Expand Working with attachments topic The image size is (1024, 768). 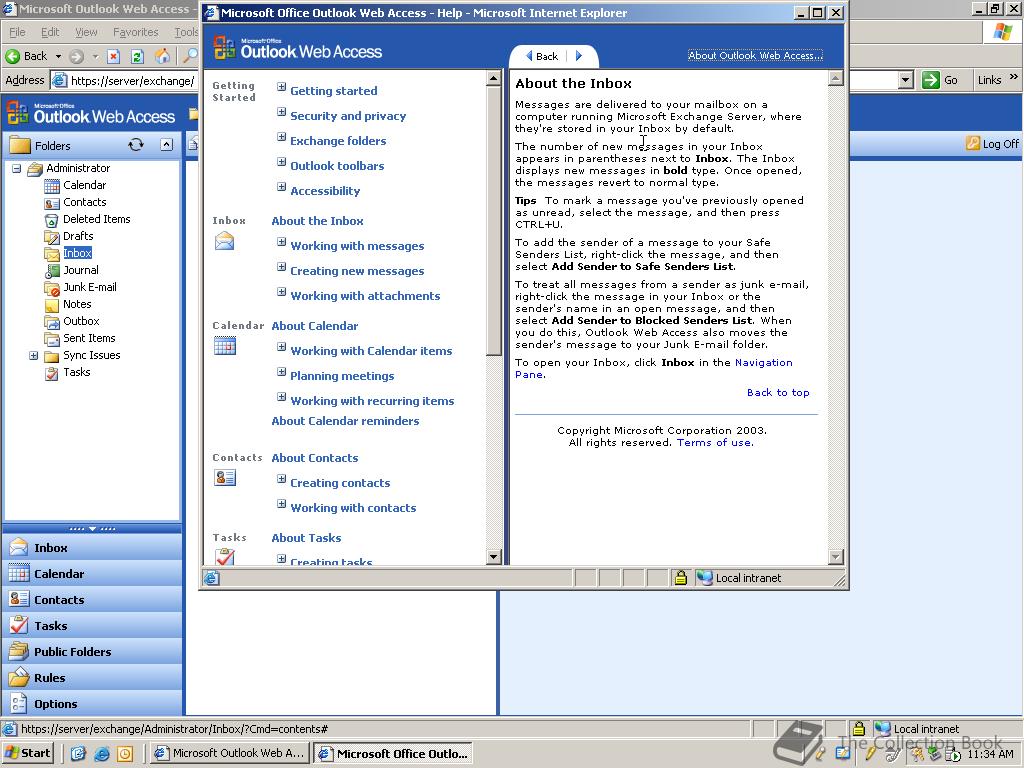281,292
